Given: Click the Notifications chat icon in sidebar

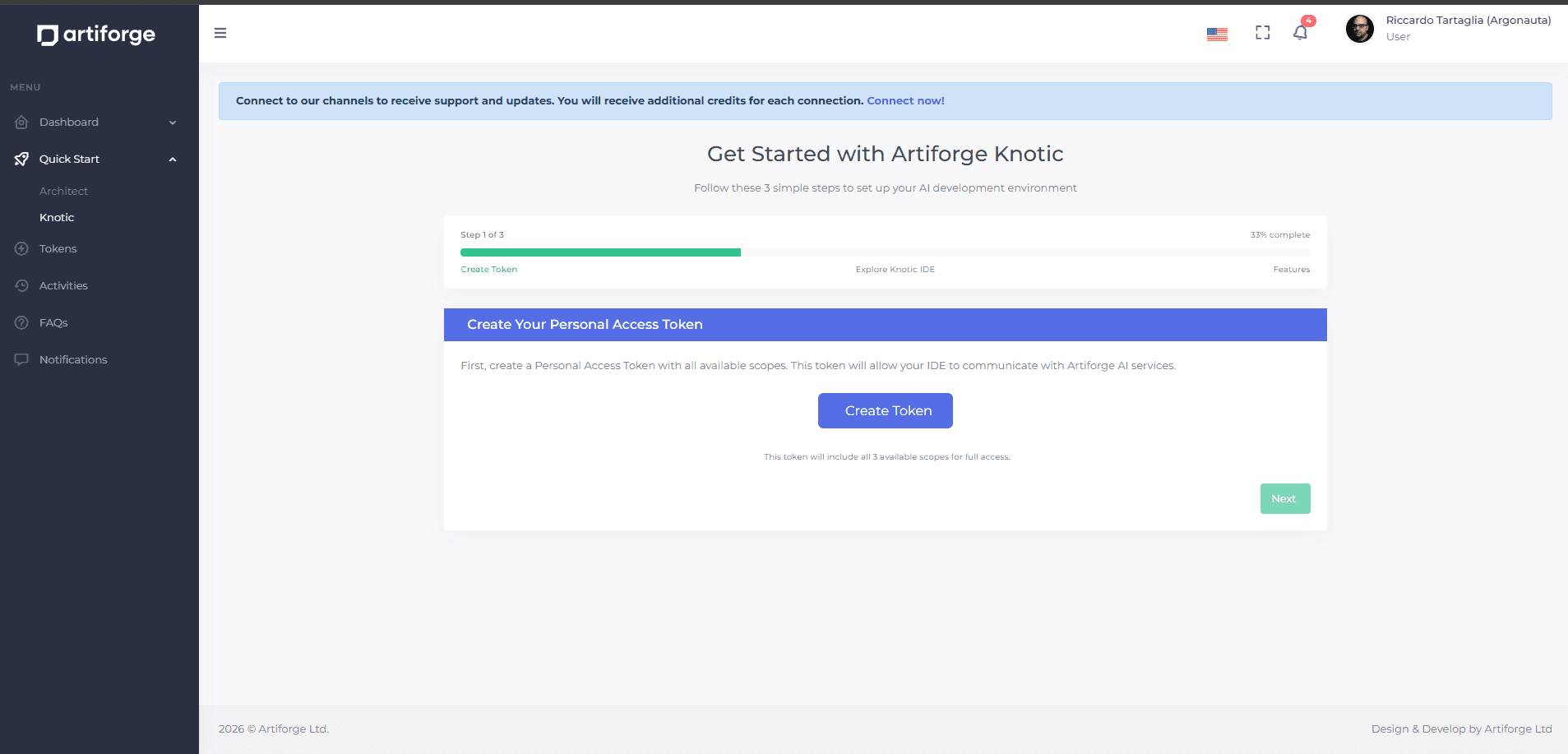Looking at the screenshot, I should click(21, 359).
